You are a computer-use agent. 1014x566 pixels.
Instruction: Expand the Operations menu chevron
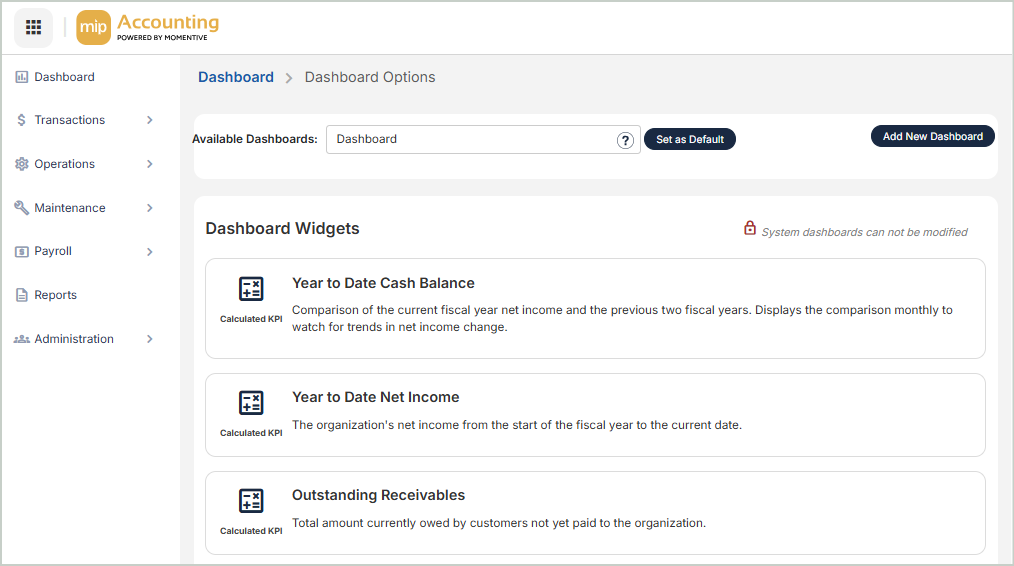[150, 164]
